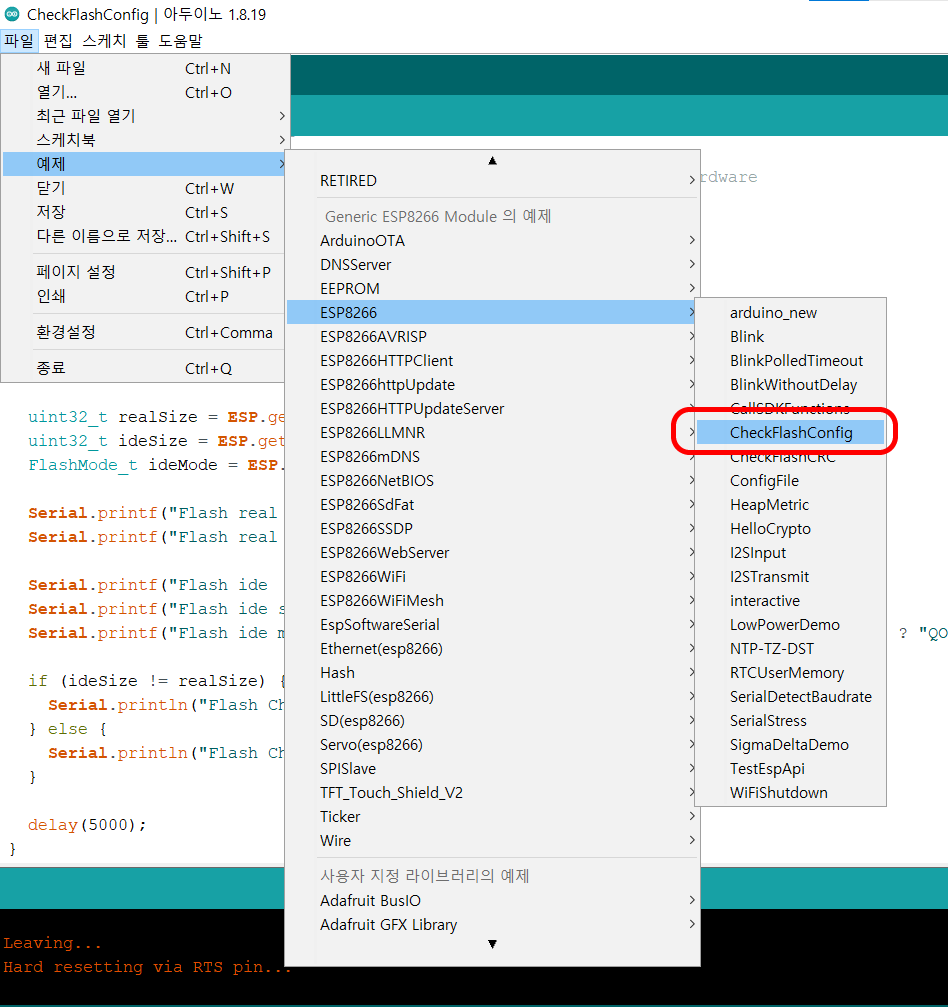Expand Ethernet(esp8266) examples
948x1007 pixels.
pyautogui.click(x=493, y=649)
